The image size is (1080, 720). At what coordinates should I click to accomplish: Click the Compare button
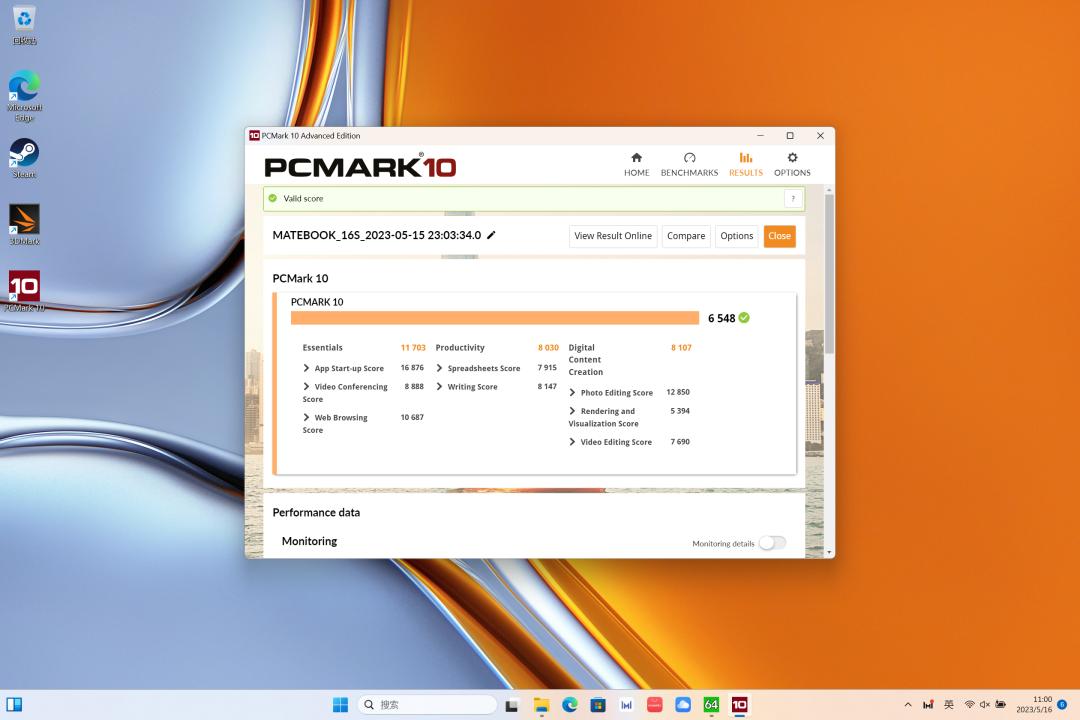(x=686, y=235)
